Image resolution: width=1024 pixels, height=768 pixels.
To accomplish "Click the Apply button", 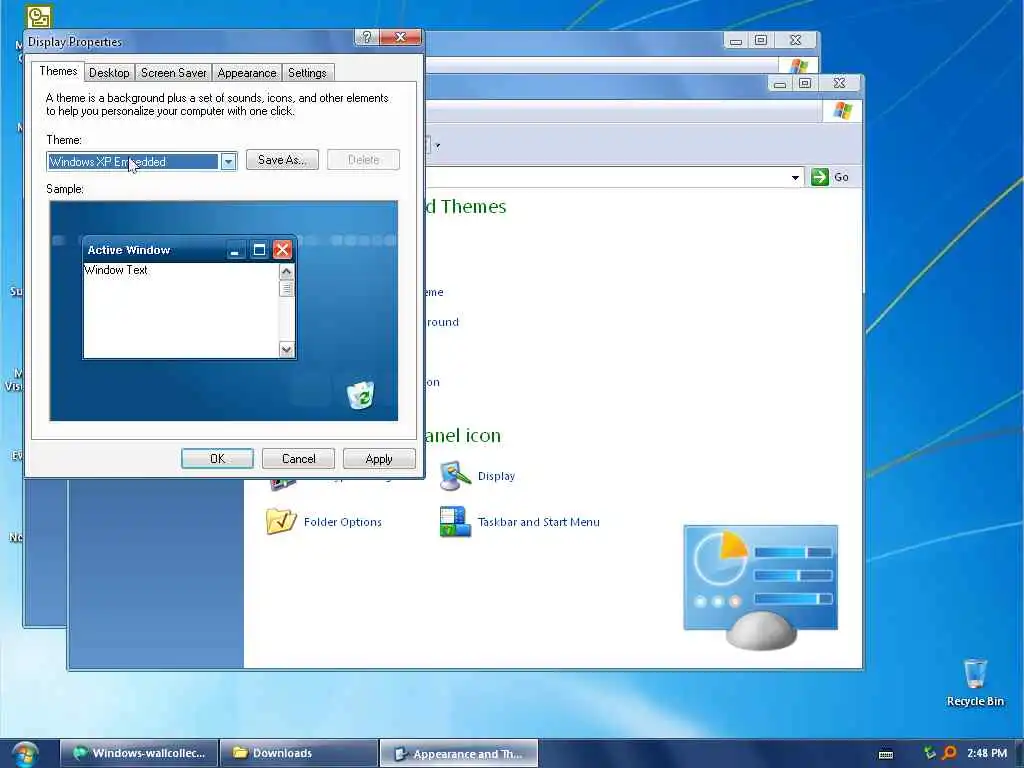I will pos(379,458).
